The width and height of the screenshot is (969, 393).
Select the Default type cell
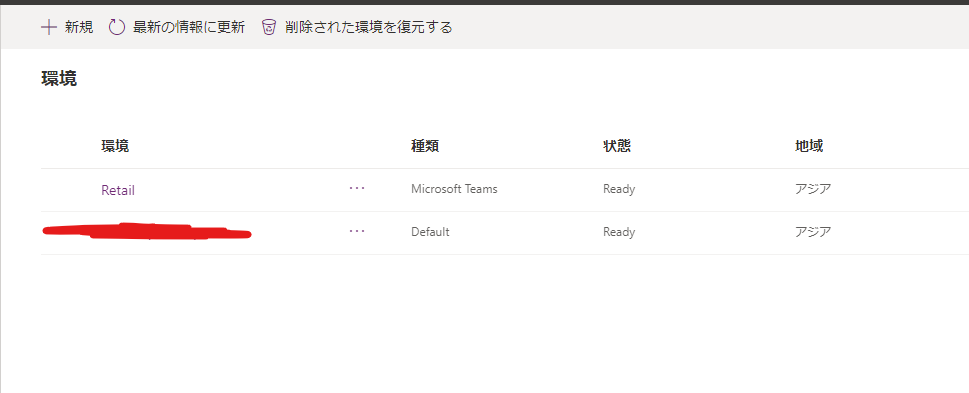[x=430, y=232]
